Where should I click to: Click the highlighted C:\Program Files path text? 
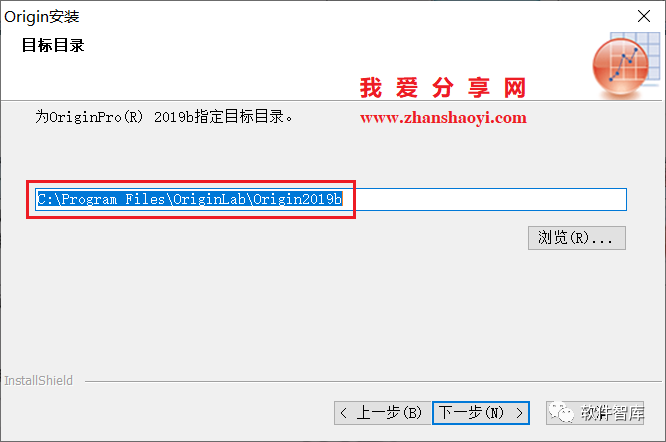coord(189,199)
